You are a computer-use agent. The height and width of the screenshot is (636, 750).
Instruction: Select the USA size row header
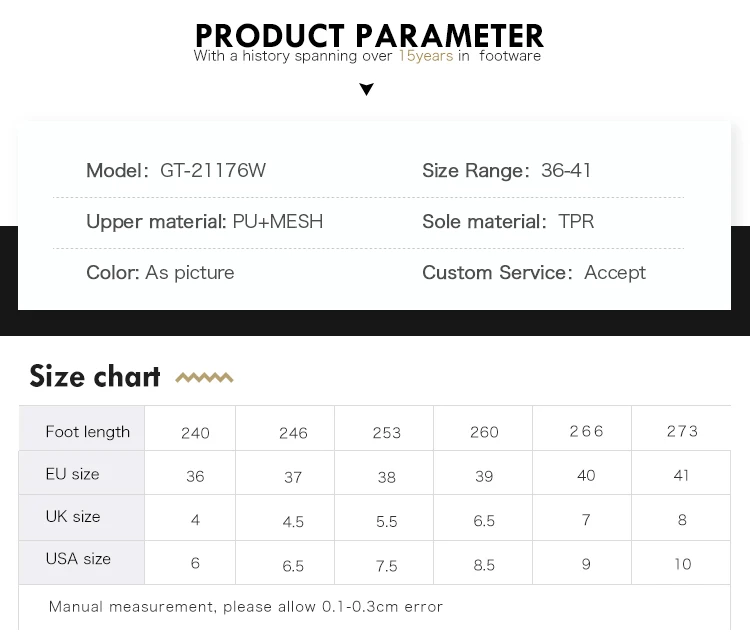click(x=78, y=559)
